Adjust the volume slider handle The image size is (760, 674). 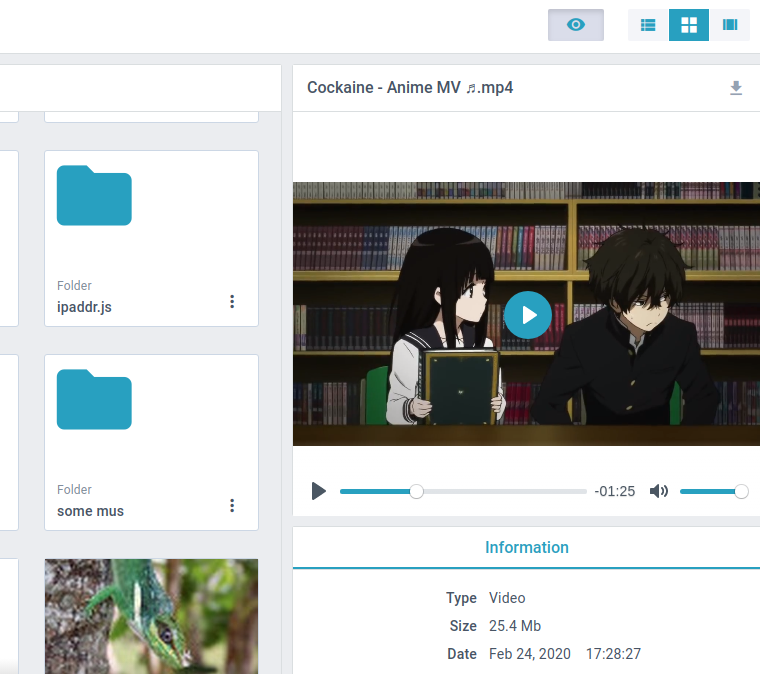click(741, 491)
